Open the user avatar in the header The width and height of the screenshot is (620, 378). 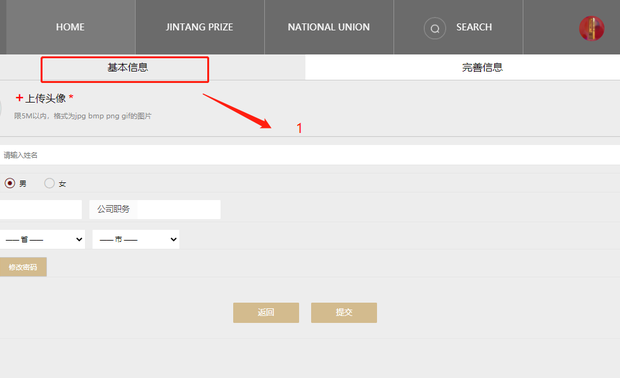click(592, 28)
